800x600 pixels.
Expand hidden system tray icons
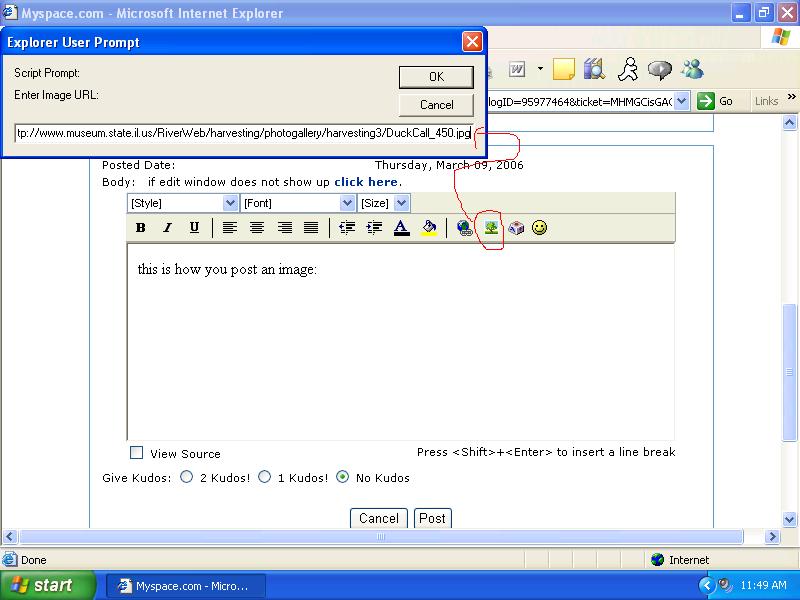[x=707, y=585]
